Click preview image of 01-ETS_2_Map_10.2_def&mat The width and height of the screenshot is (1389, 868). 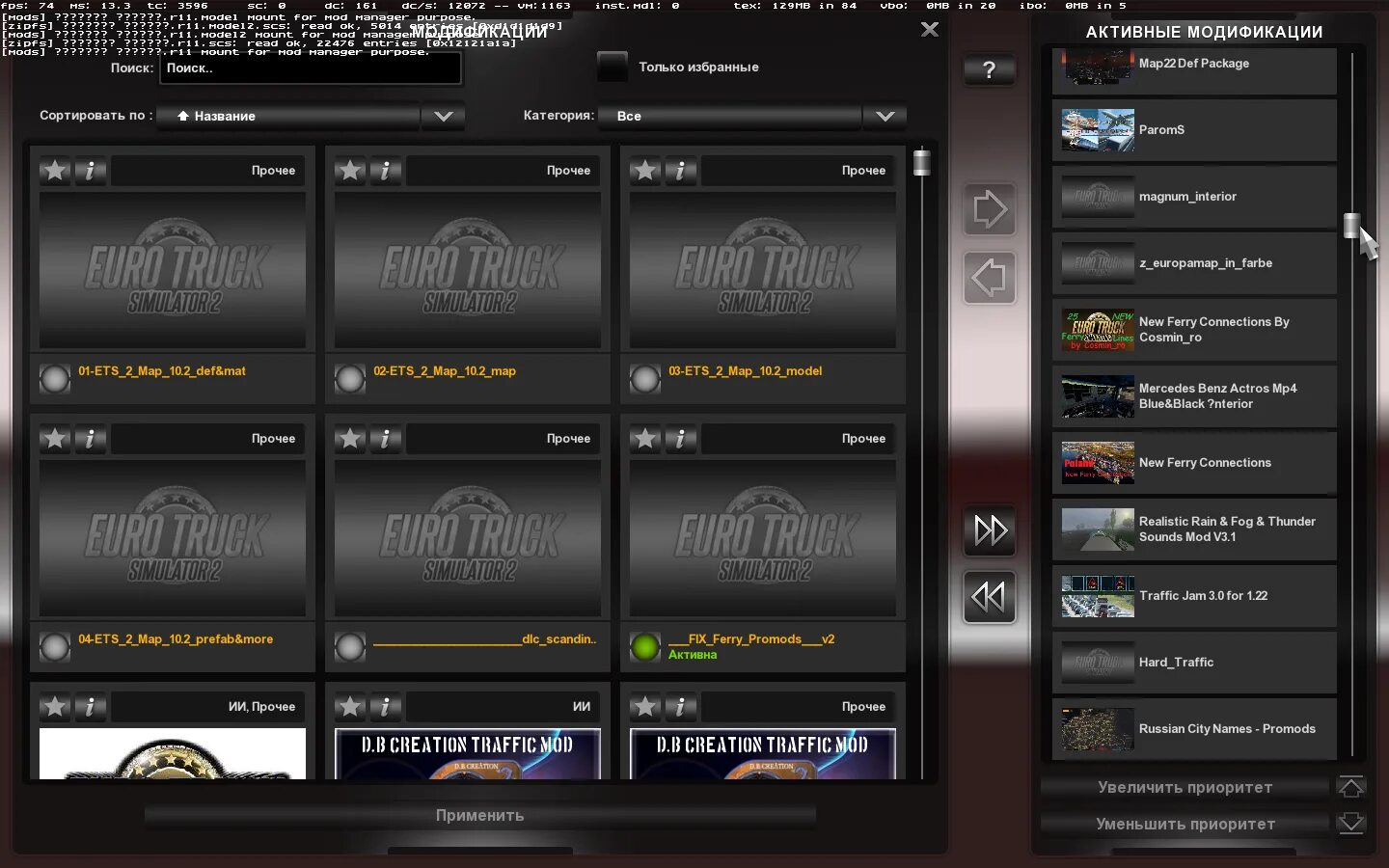tap(173, 270)
